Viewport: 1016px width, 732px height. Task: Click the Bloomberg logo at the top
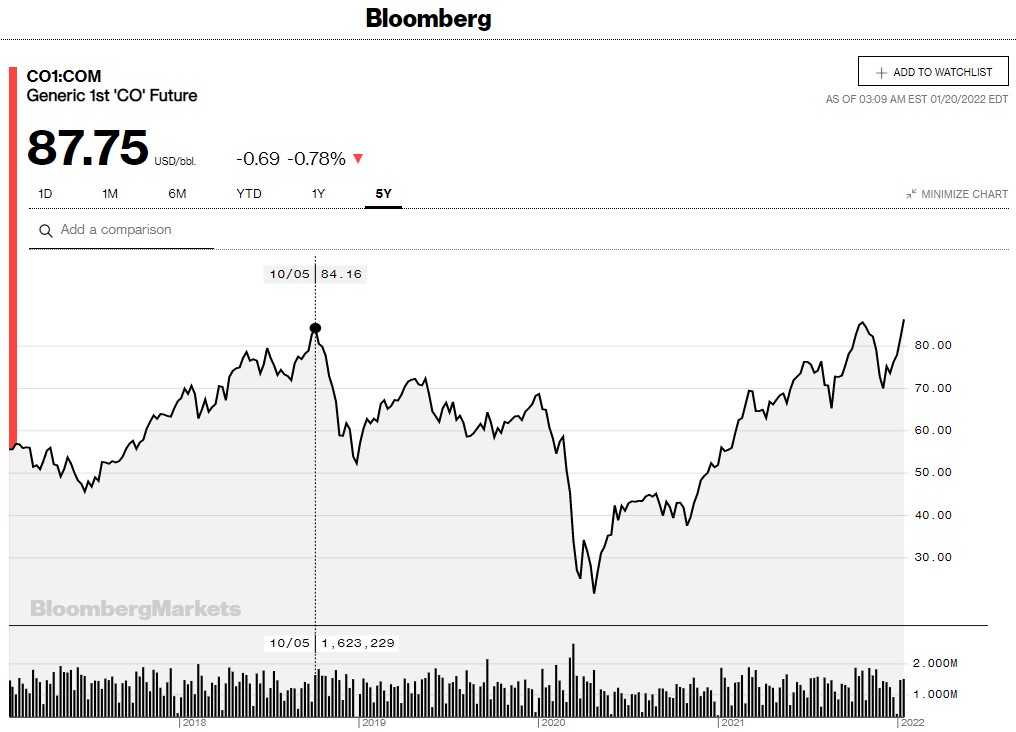point(428,18)
